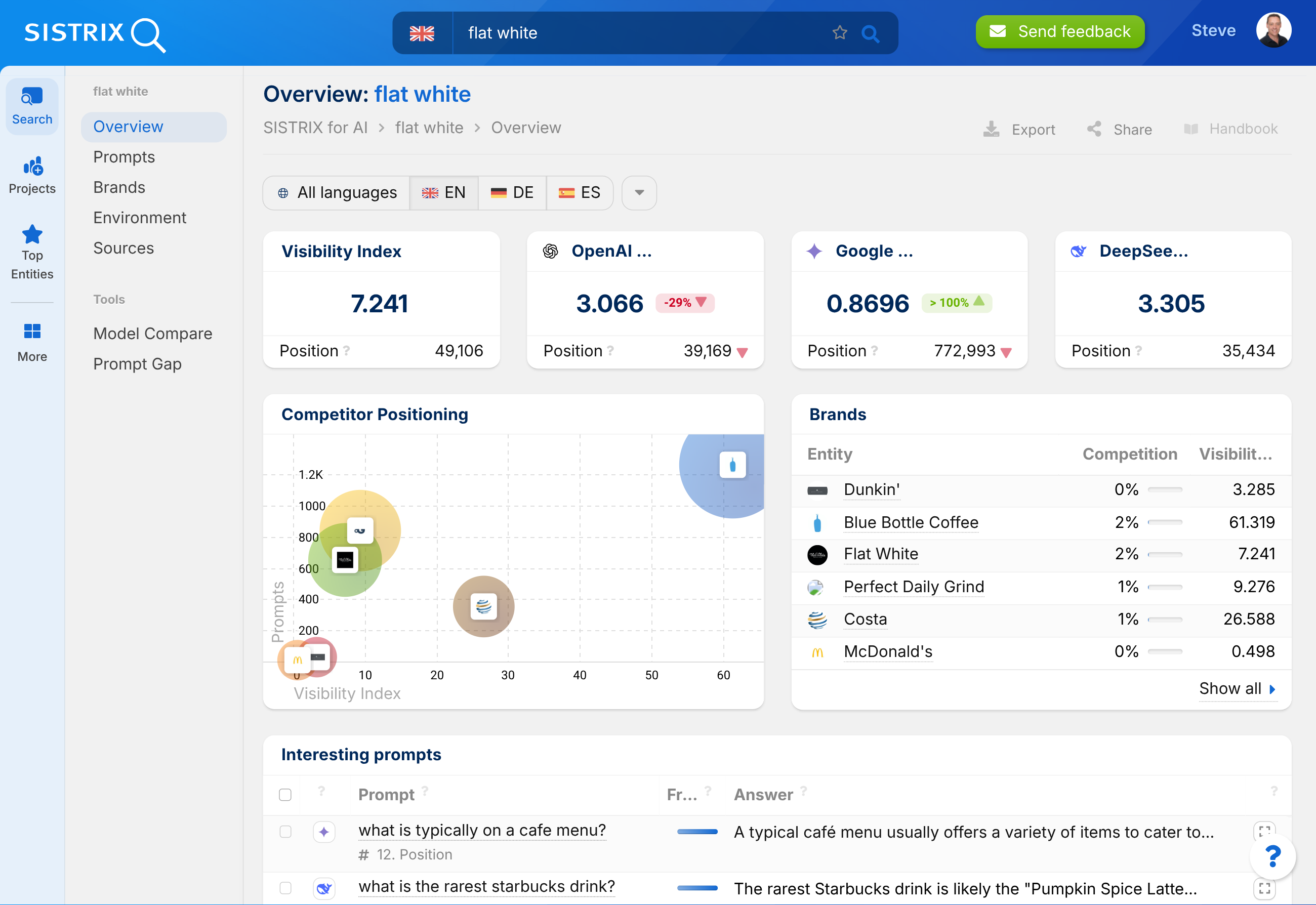Expand answer for cafe menu prompt
Screen dimensions: 1316x905
click(1264, 831)
